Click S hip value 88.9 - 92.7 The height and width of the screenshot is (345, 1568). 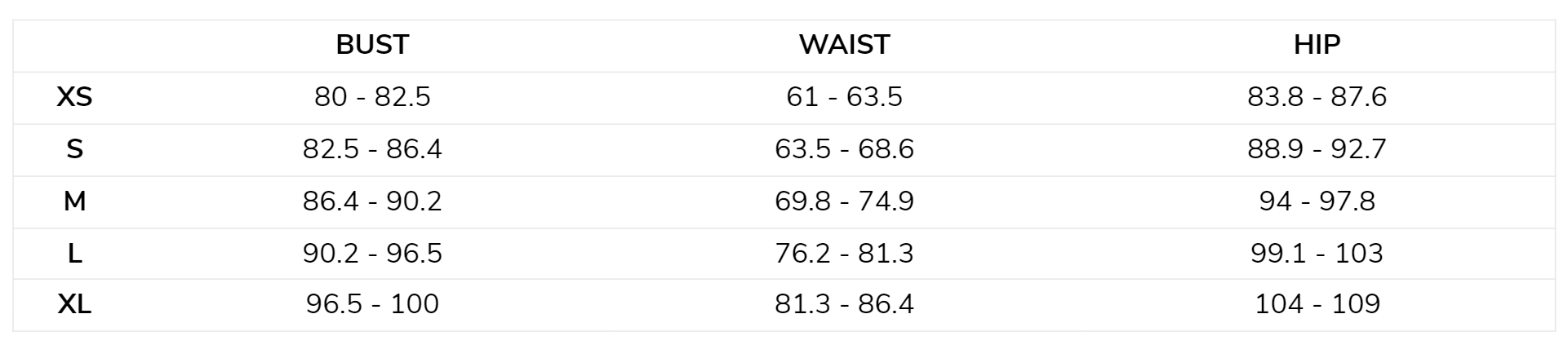coord(1317,149)
